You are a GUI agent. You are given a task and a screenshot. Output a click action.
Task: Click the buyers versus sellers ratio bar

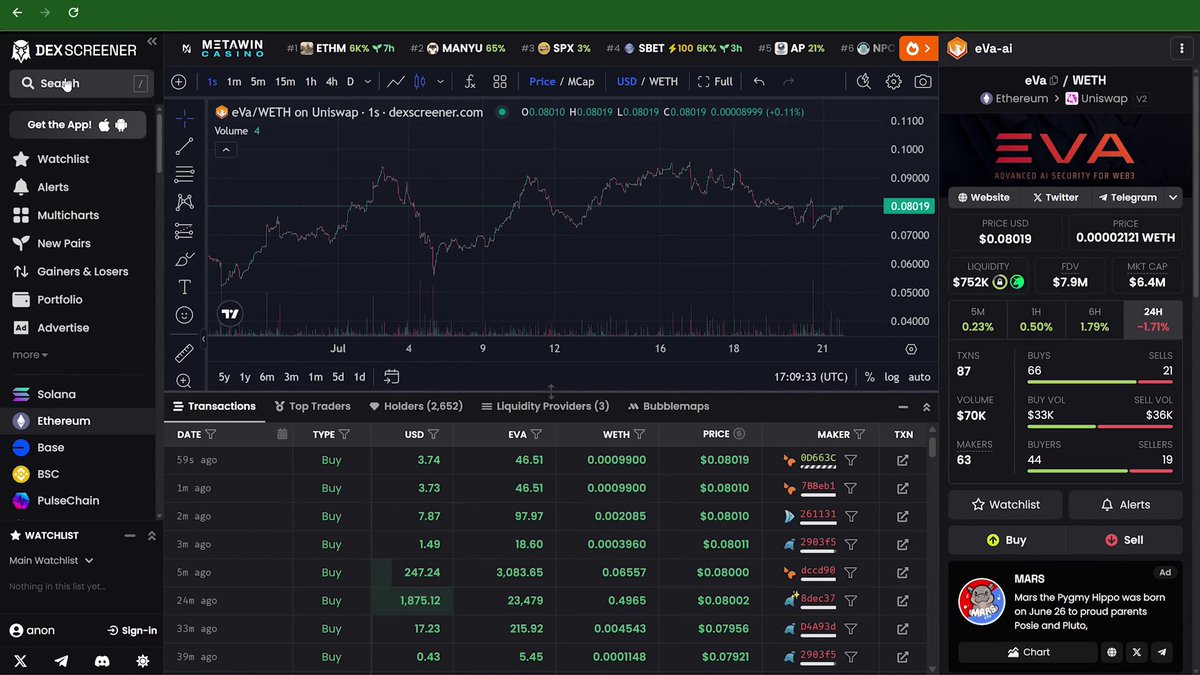[x=1101, y=471]
